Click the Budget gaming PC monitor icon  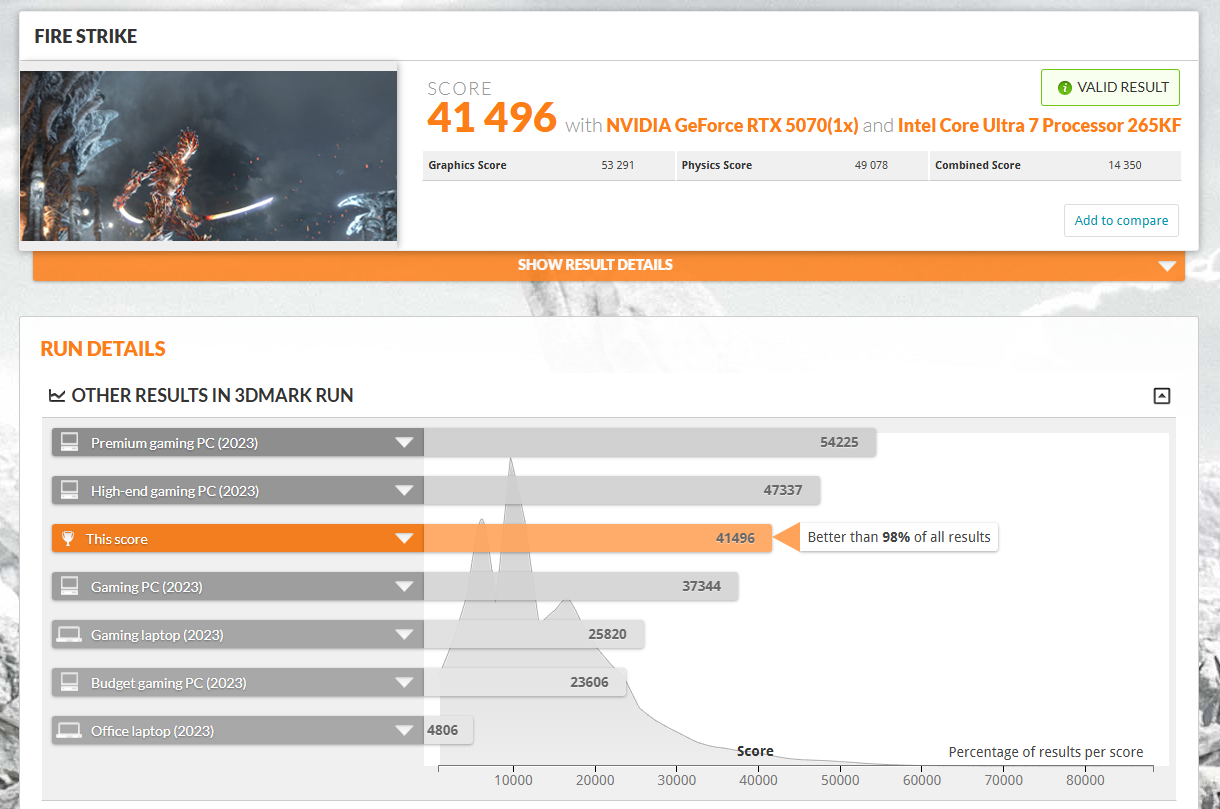tap(69, 683)
